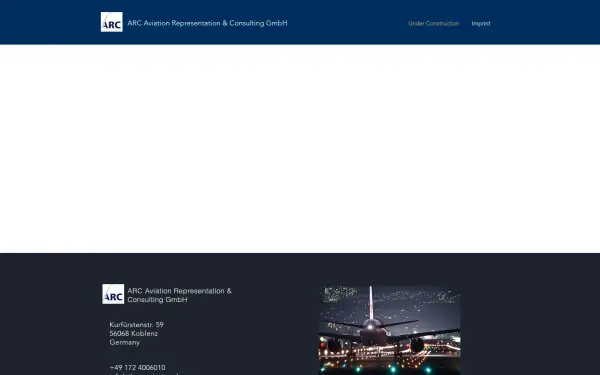
Task: Click the Germany line in footer
Action: [125, 342]
